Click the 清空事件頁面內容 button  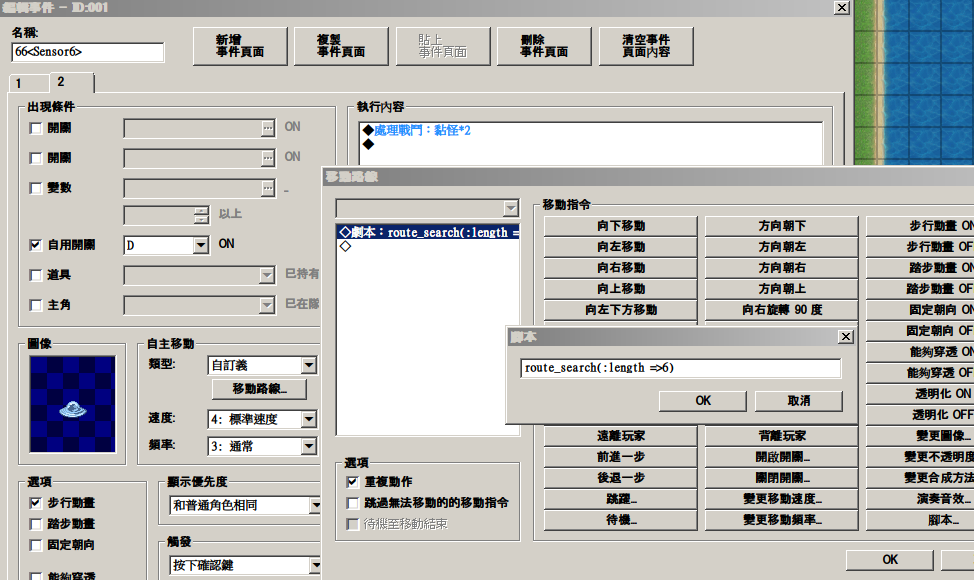(646, 46)
